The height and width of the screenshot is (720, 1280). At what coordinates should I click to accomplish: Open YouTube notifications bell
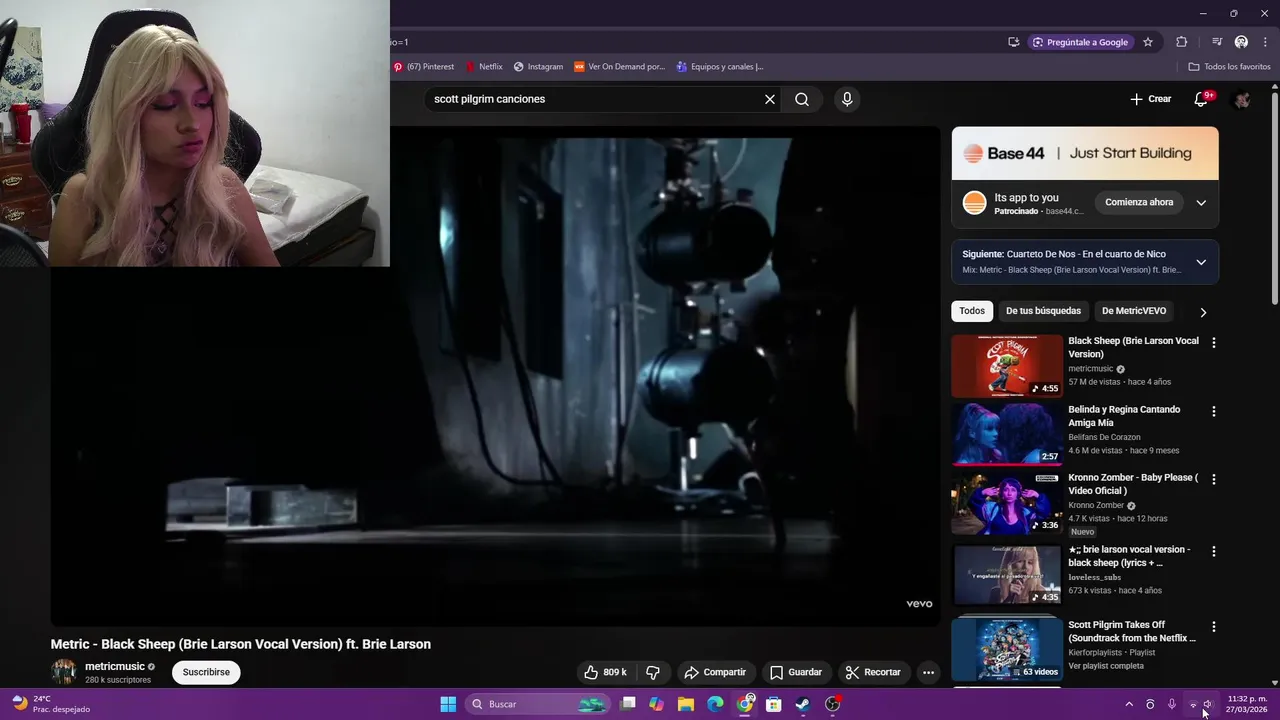coord(1202,99)
